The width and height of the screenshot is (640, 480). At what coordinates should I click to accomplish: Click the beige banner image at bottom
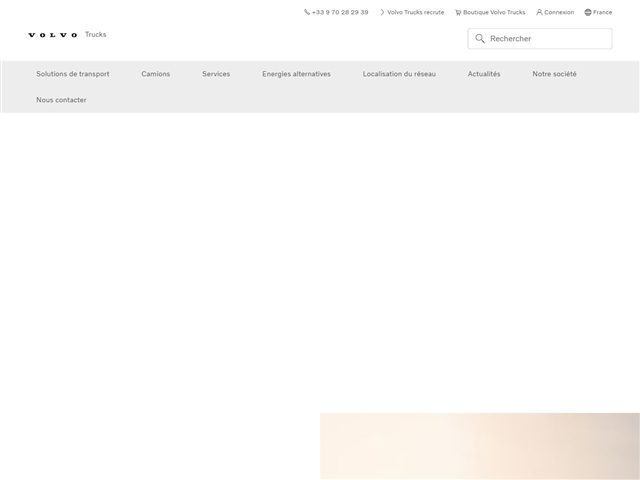point(480,446)
